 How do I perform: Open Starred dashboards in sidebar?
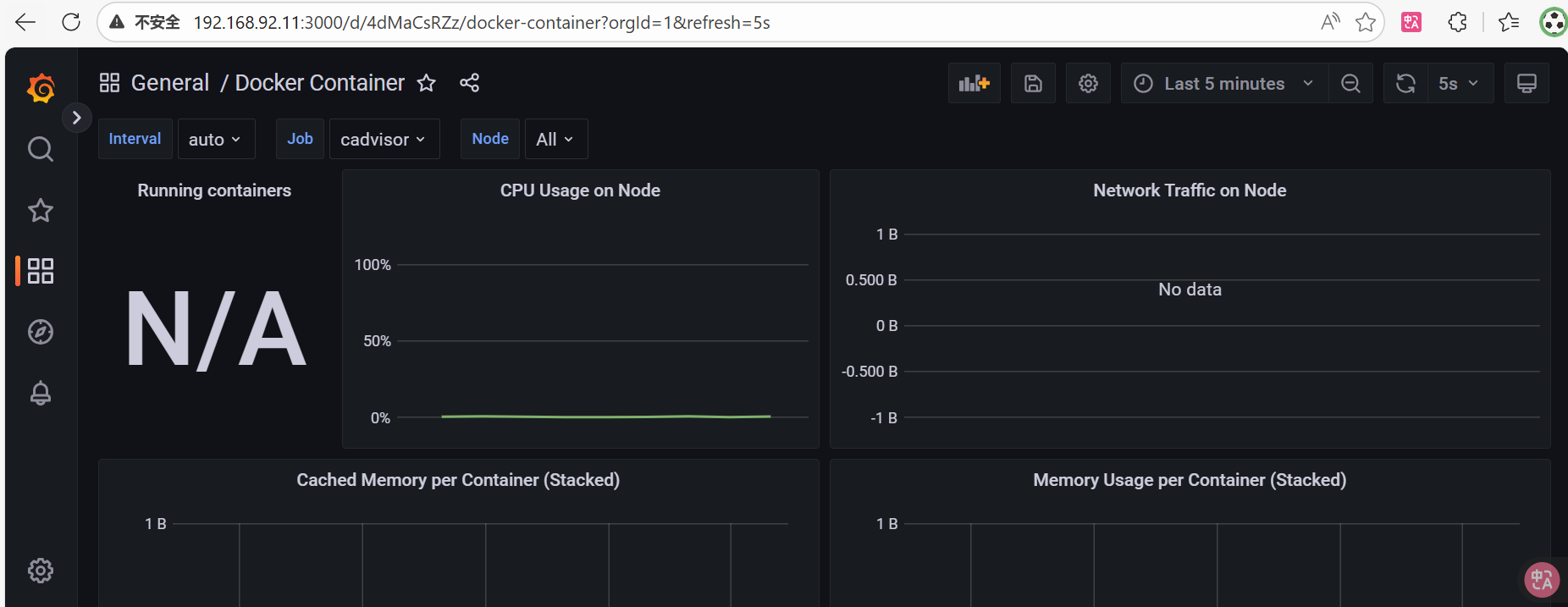[x=41, y=210]
